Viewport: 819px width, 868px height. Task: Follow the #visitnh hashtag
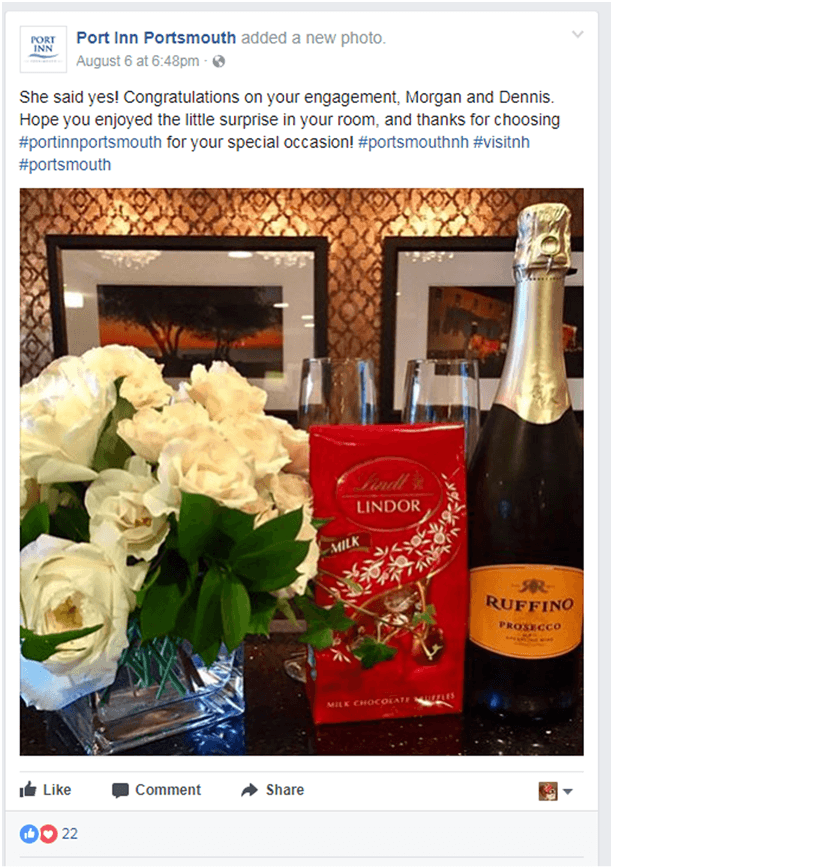pyautogui.click(x=501, y=142)
